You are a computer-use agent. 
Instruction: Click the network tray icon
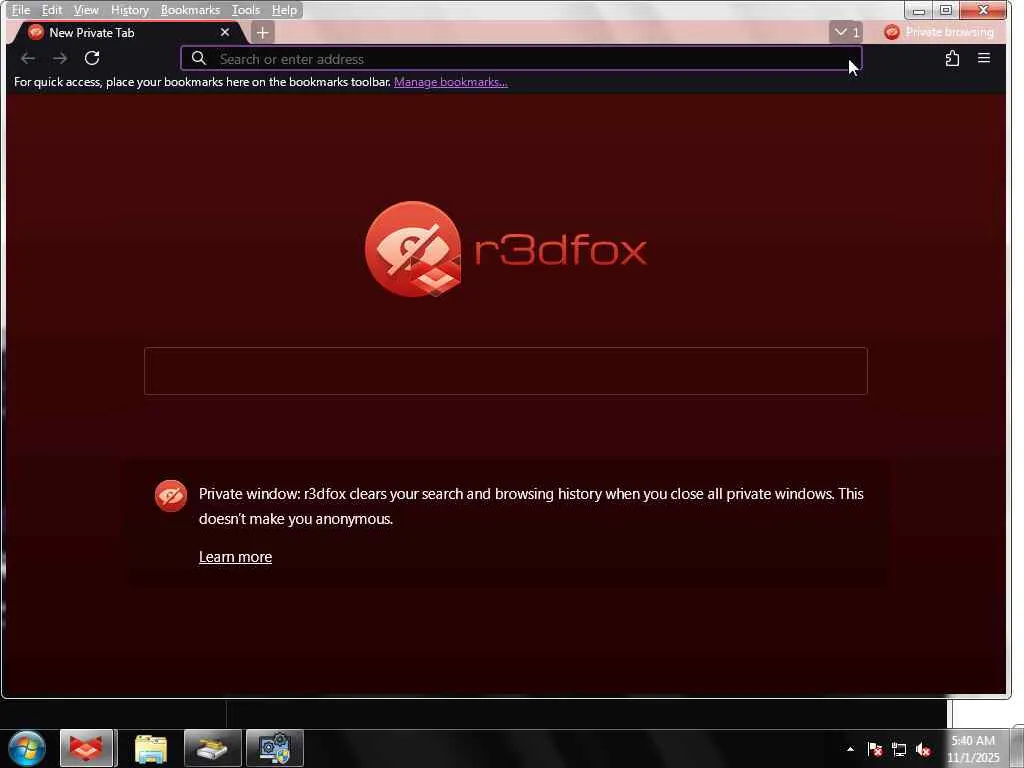point(899,750)
